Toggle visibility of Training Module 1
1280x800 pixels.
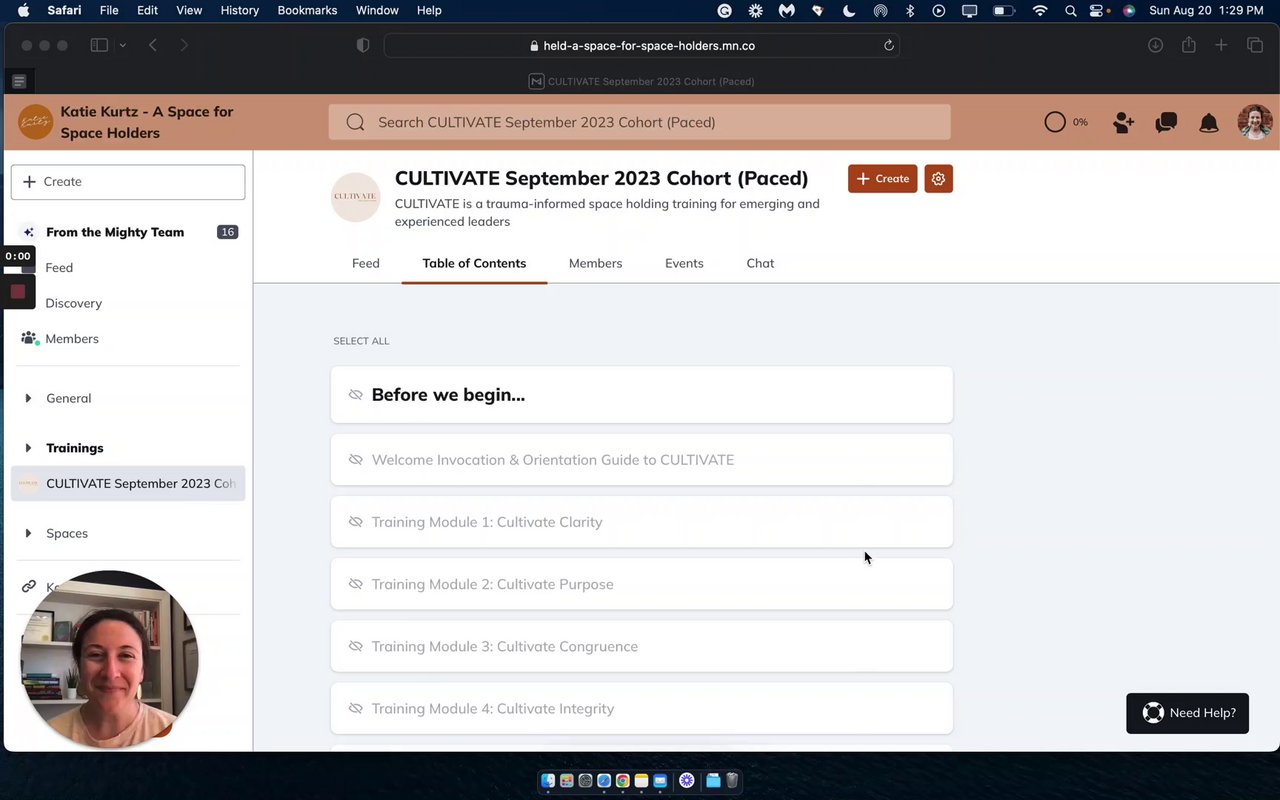tap(355, 522)
